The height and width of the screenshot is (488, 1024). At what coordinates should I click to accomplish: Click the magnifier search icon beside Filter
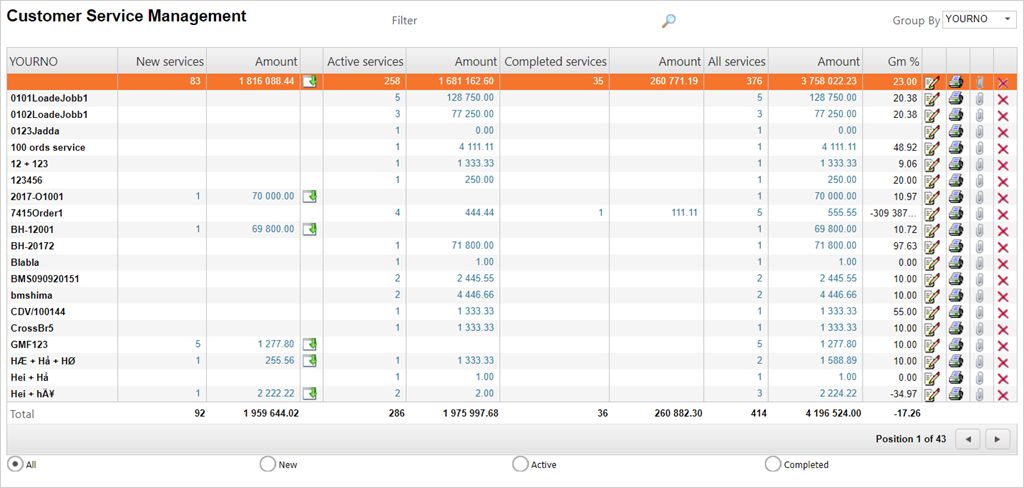pos(669,21)
